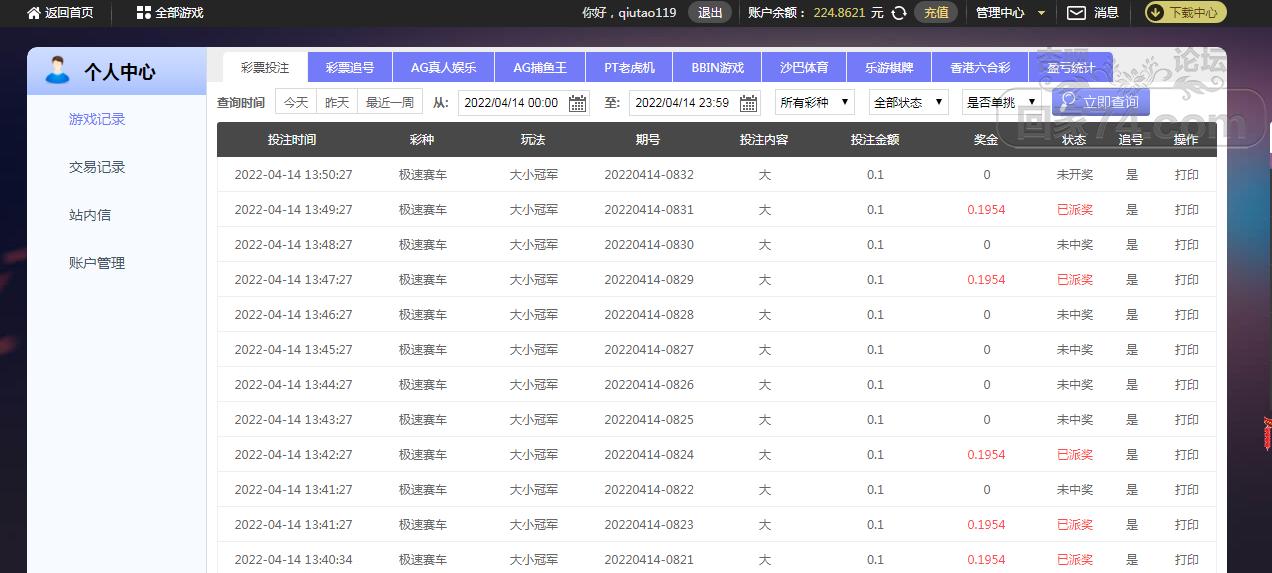The height and width of the screenshot is (573, 1272).
Task: Click 已派奖 status in row 0831
Action: (1075, 210)
